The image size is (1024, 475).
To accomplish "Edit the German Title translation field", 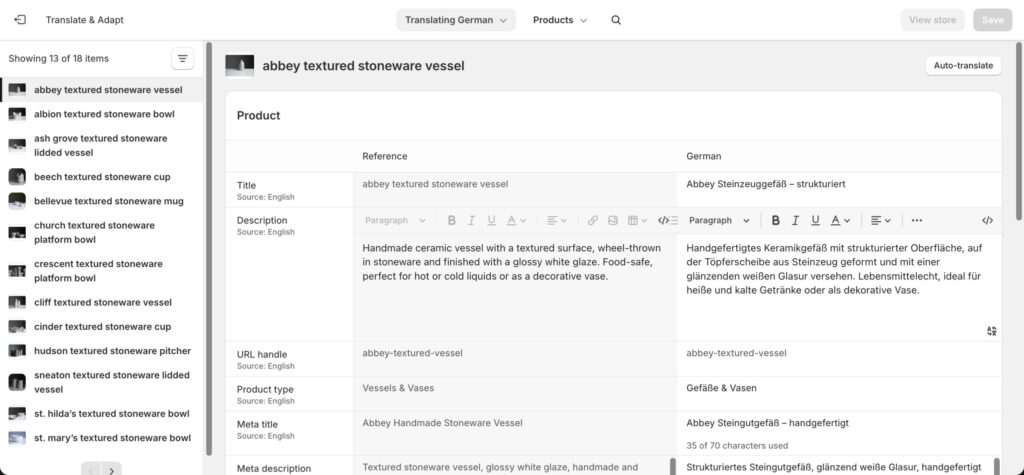I will 839,189.
